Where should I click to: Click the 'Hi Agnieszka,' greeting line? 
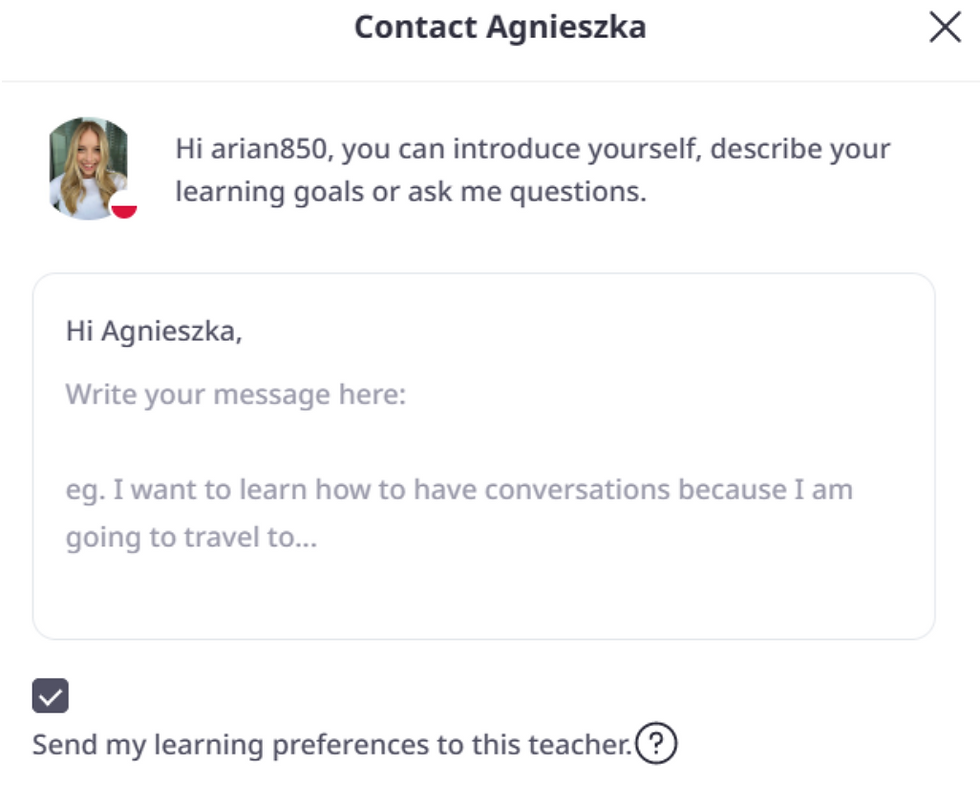click(154, 331)
